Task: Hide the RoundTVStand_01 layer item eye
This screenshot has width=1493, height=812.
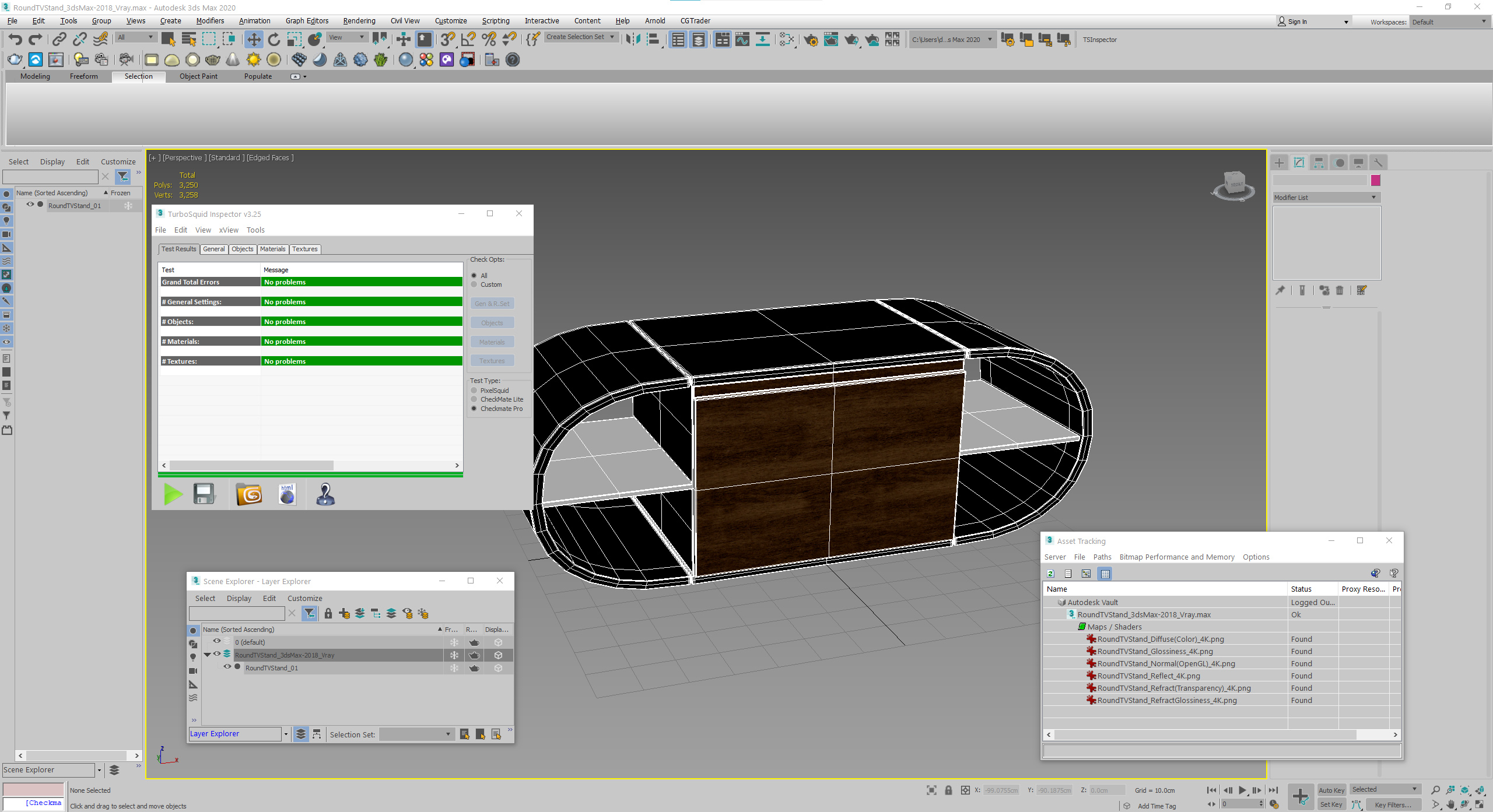Action: click(227, 667)
